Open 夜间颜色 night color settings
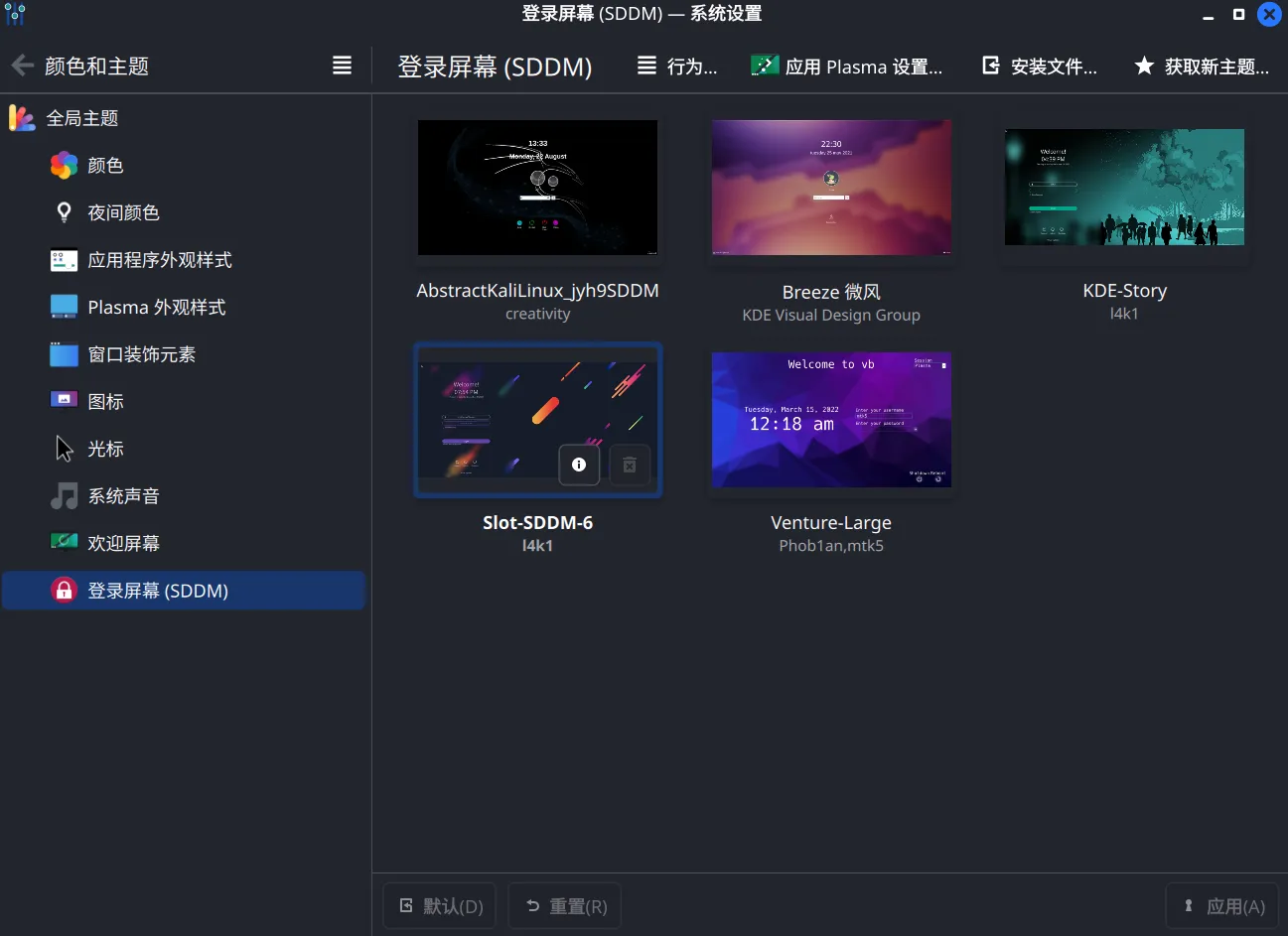The image size is (1288, 936). click(x=123, y=212)
